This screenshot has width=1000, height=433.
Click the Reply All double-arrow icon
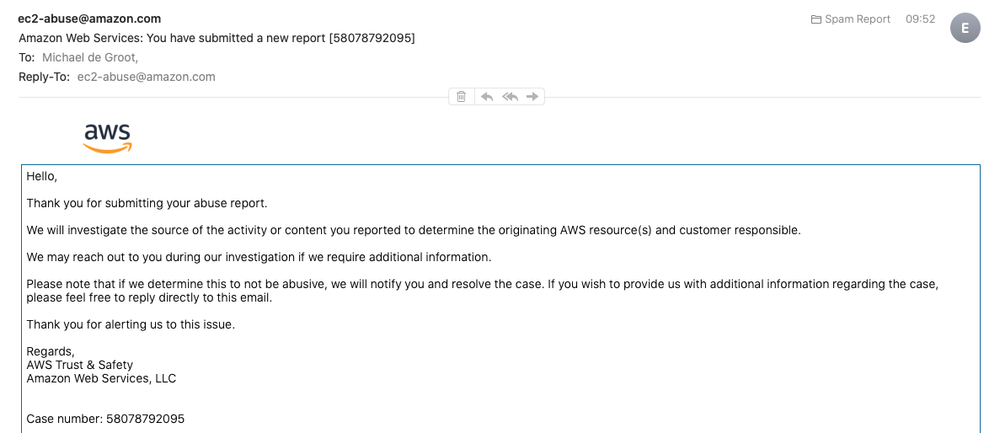510,97
